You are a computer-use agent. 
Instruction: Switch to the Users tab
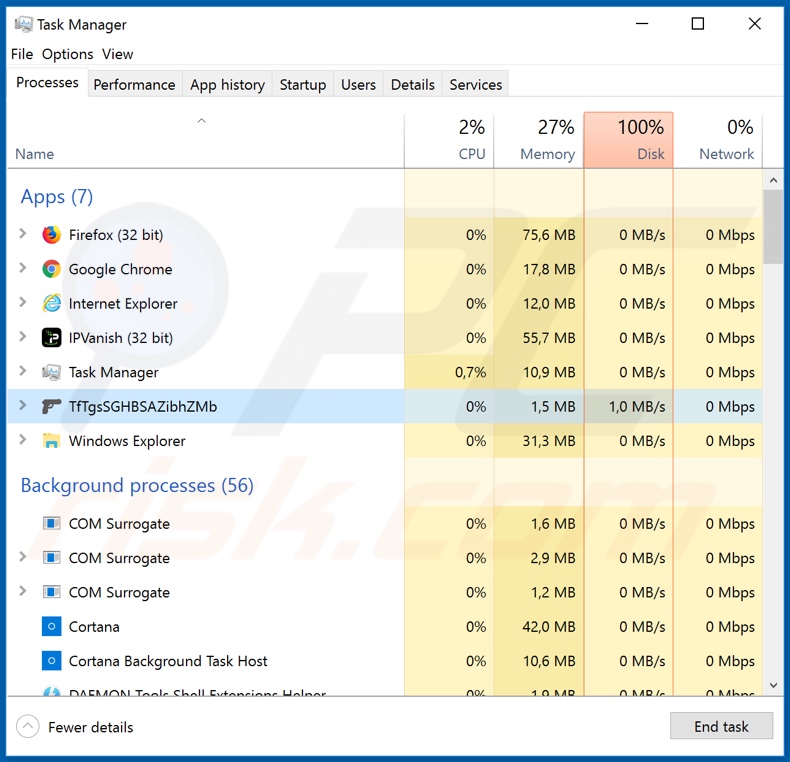(358, 84)
